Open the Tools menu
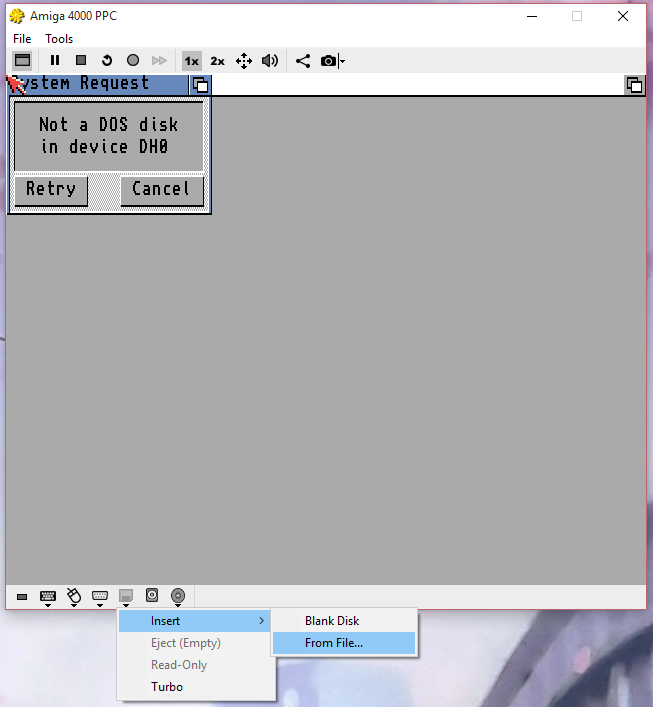 (x=59, y=39)
